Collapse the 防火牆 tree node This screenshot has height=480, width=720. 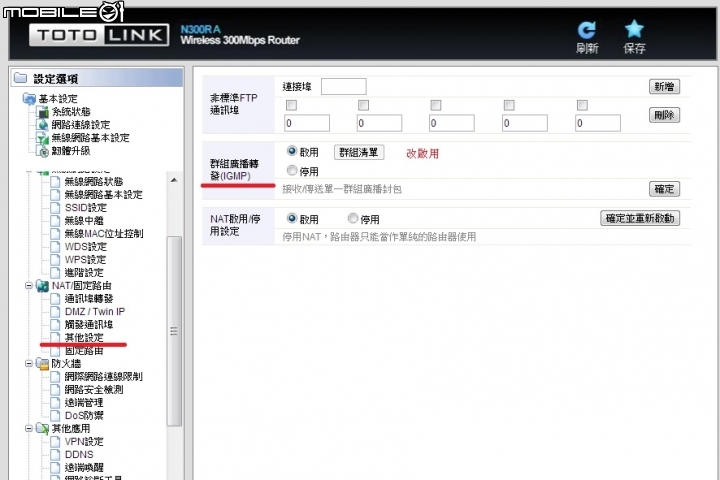pyautogui.click(x=29, y=364)
